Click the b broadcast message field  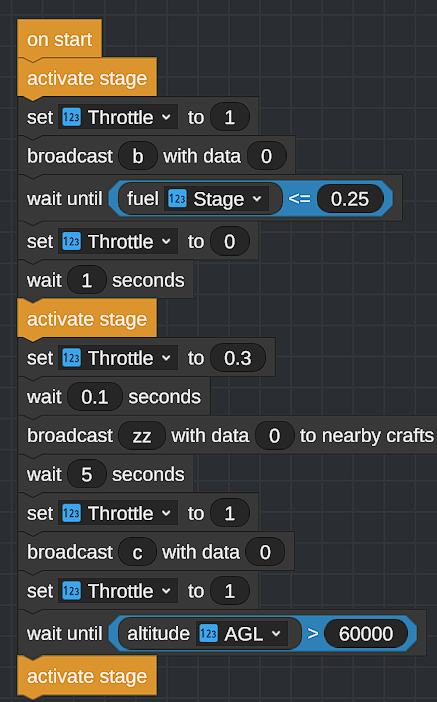[x=138, y=156]
